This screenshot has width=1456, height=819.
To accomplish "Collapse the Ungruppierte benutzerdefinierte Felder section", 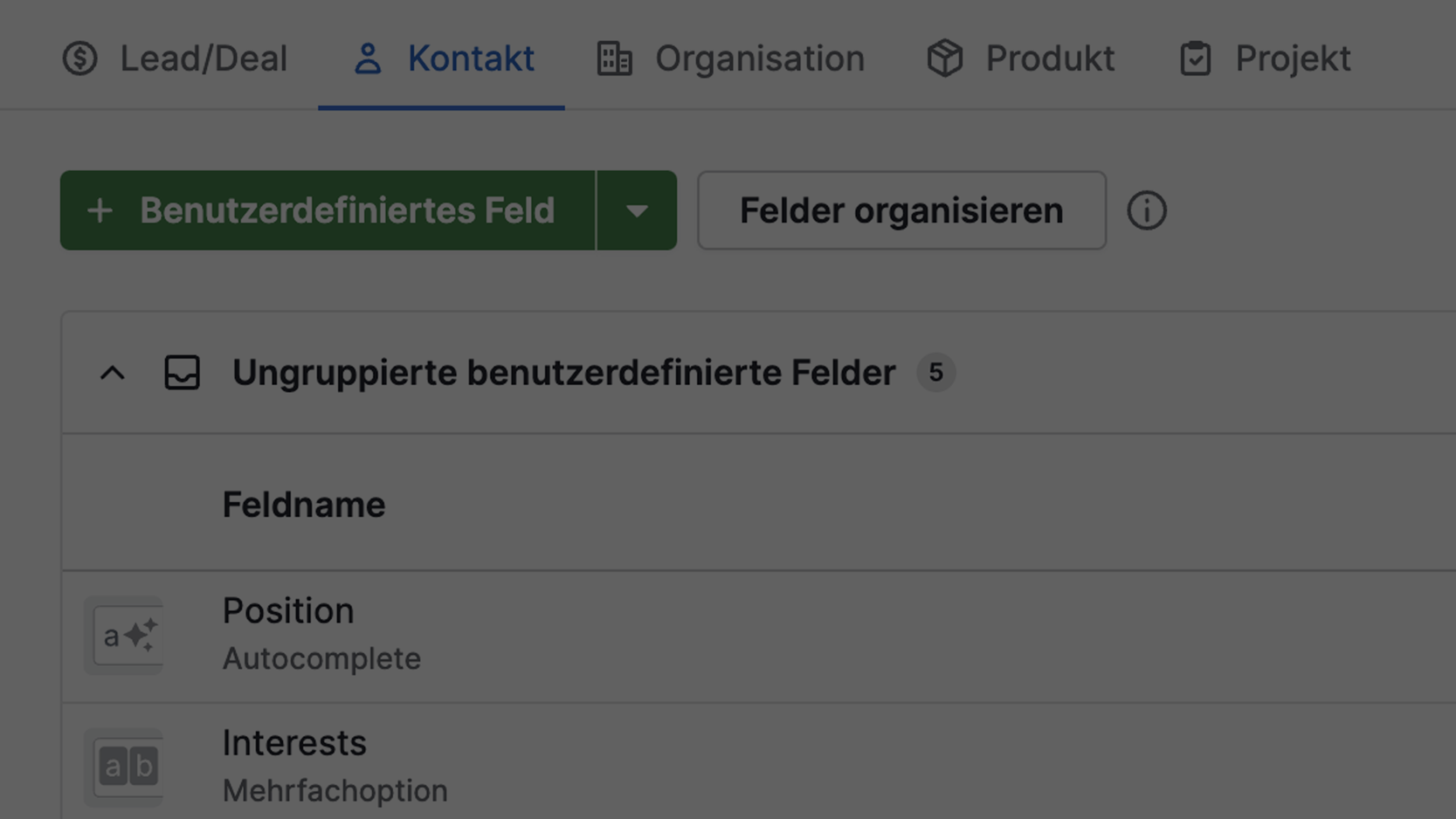I will click(x=112, y=373).
